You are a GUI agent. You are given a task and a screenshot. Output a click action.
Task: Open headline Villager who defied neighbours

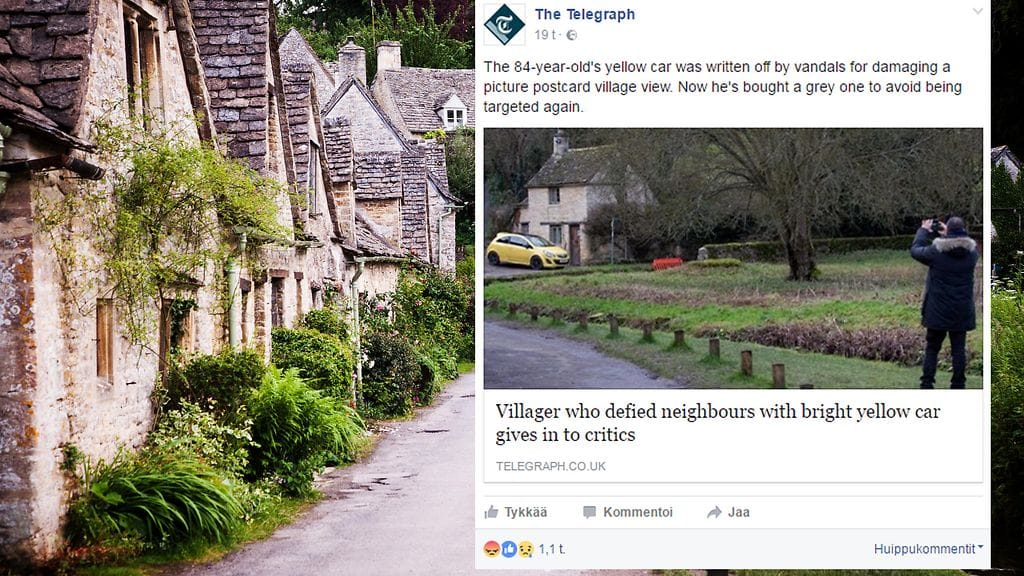tap(717, 423)
